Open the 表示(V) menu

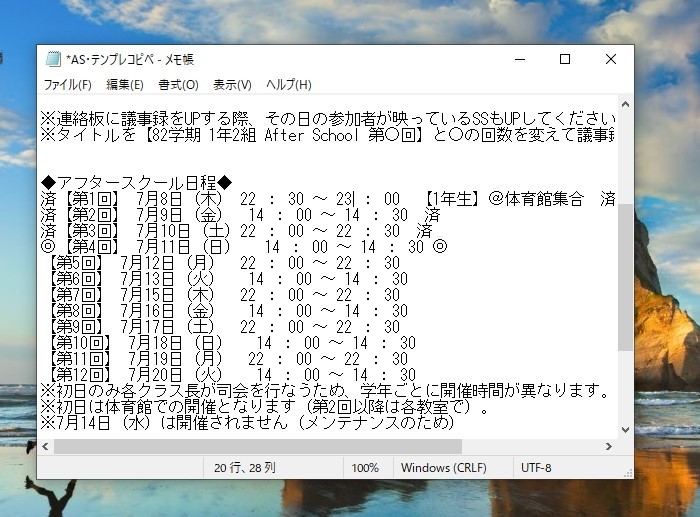point(232,84)
